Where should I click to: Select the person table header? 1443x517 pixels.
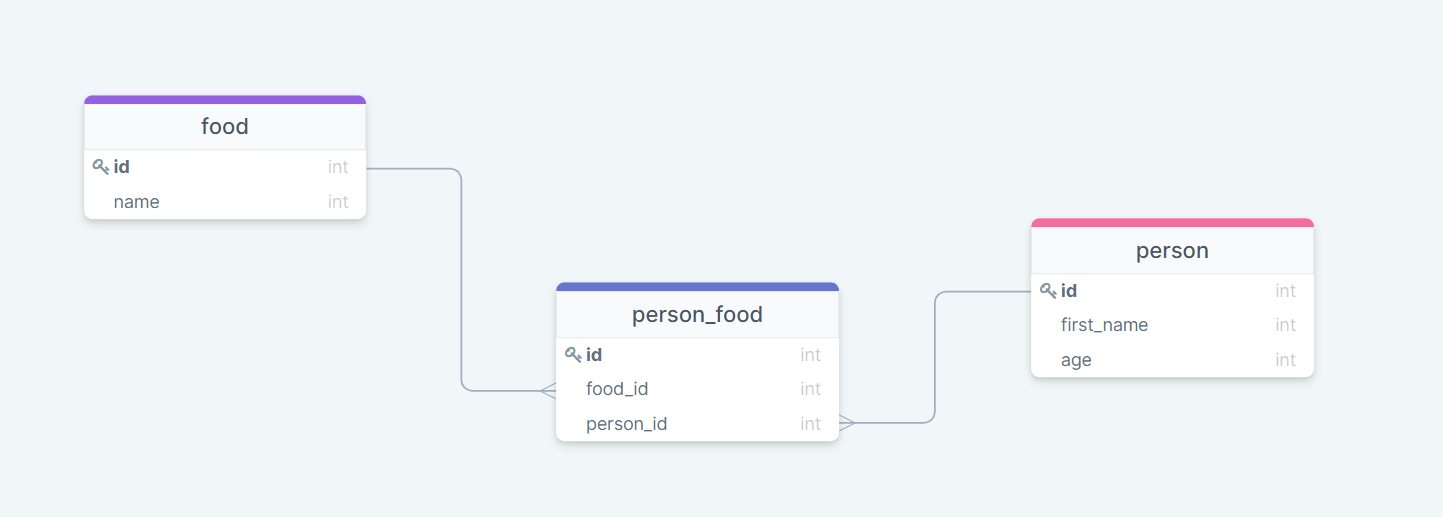(x=1172, y=251)
